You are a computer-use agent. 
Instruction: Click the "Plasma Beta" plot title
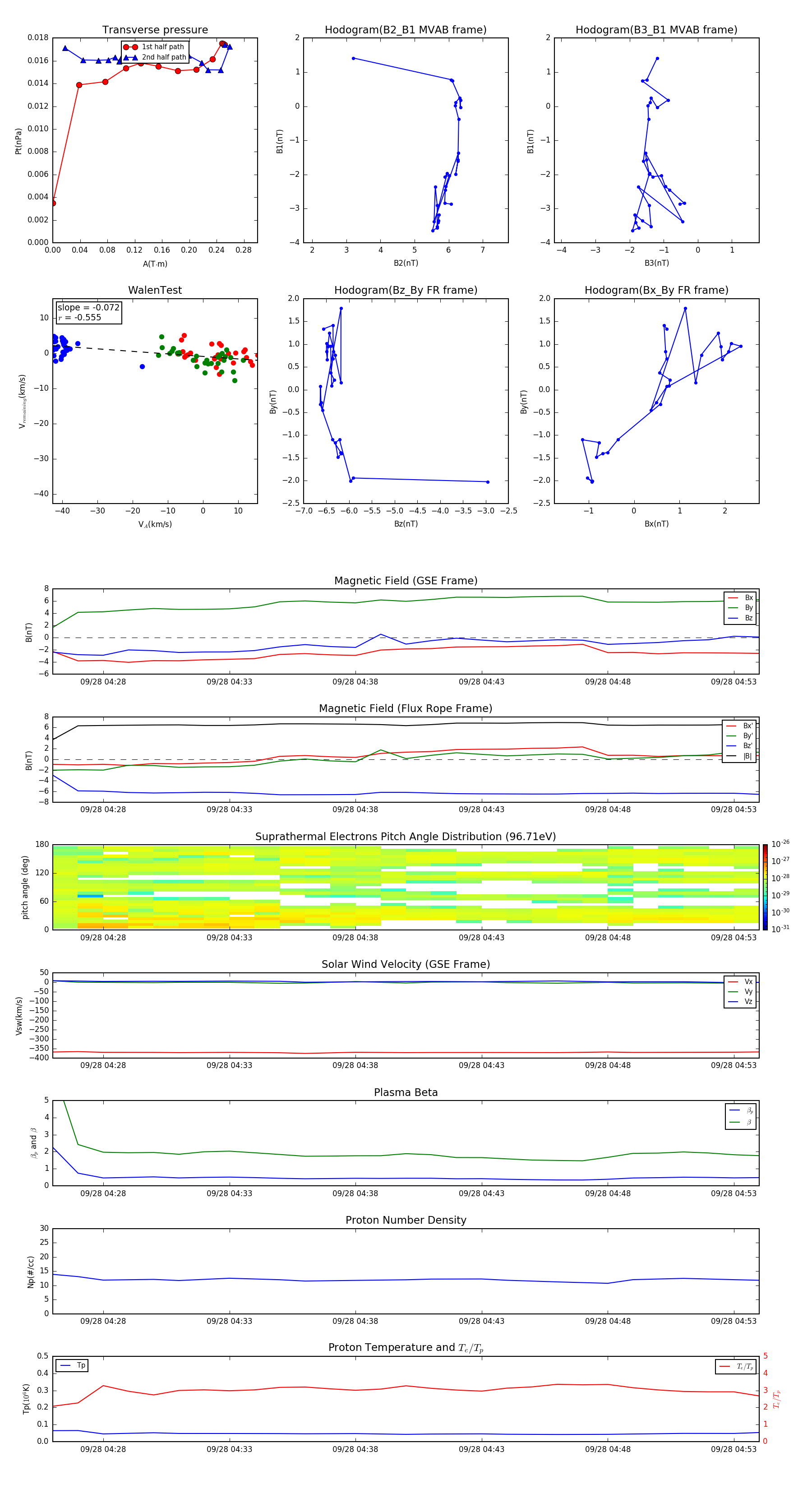pos(406,1093)
